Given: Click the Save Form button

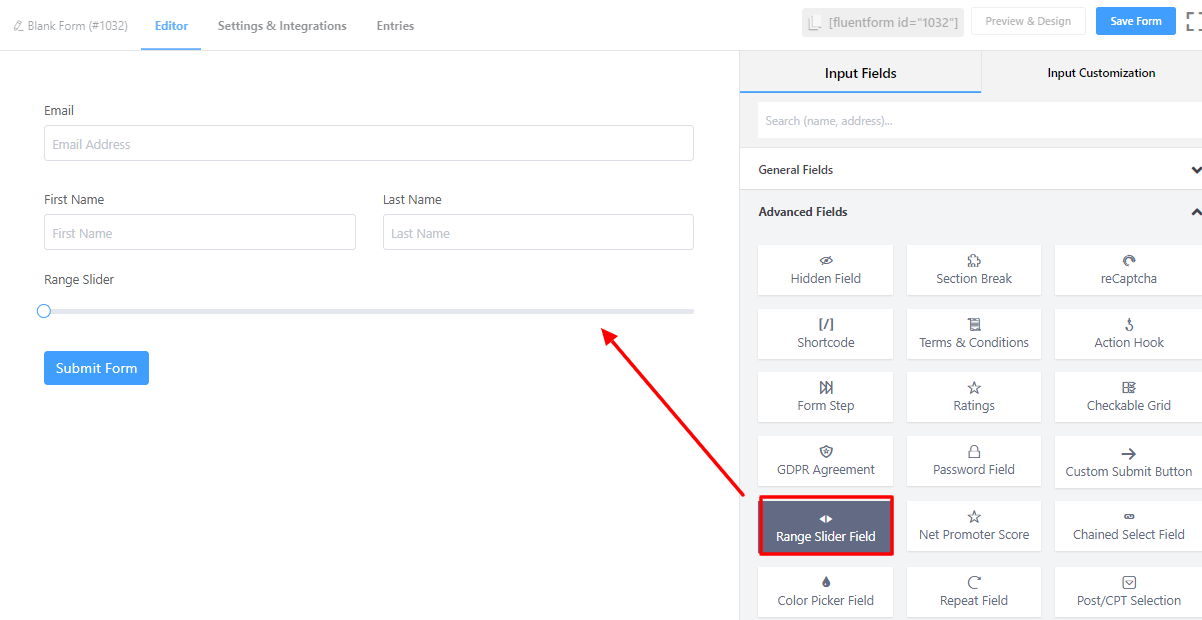Looking at the screenshot, I should [1135, 22].
